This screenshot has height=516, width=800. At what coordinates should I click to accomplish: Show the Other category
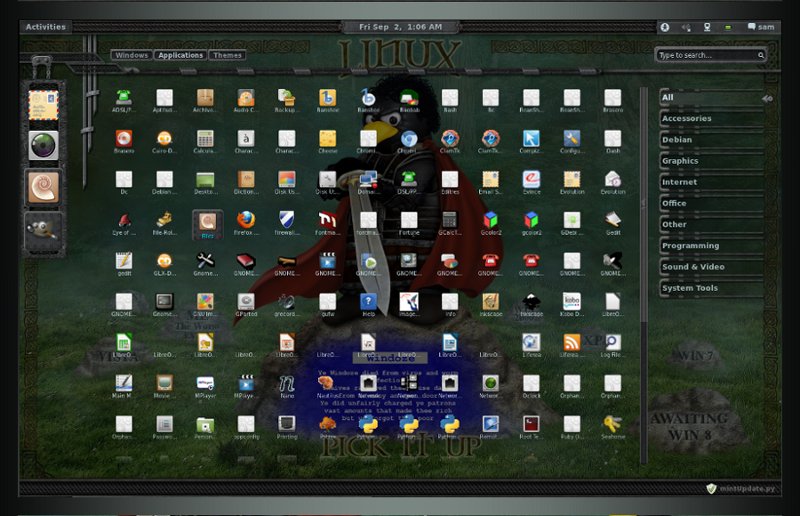pos(712,225)
